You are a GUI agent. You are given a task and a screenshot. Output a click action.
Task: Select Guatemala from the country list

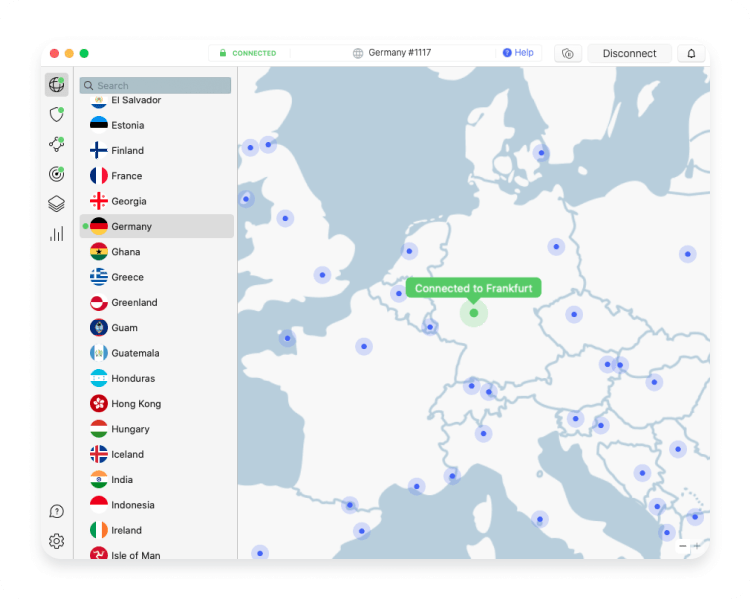coord(157,353)
